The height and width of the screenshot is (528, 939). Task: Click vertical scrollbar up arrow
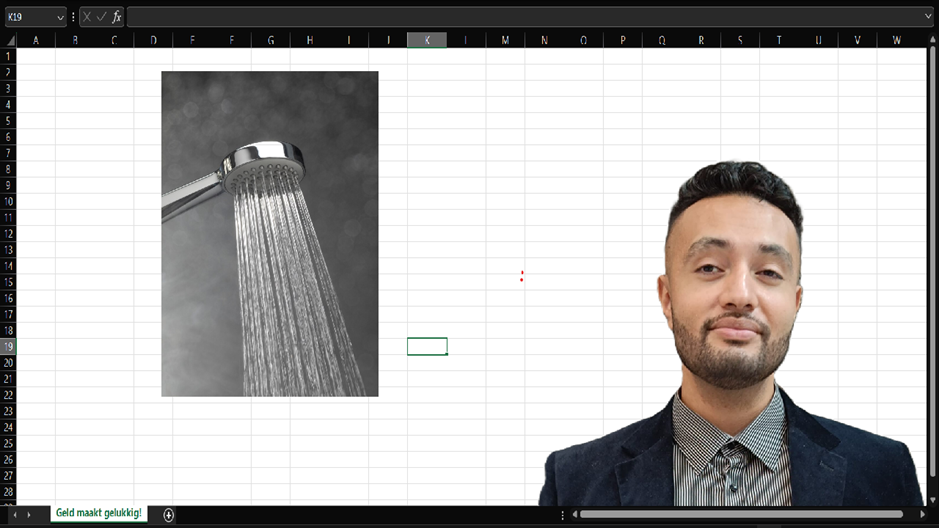[932, 40]
